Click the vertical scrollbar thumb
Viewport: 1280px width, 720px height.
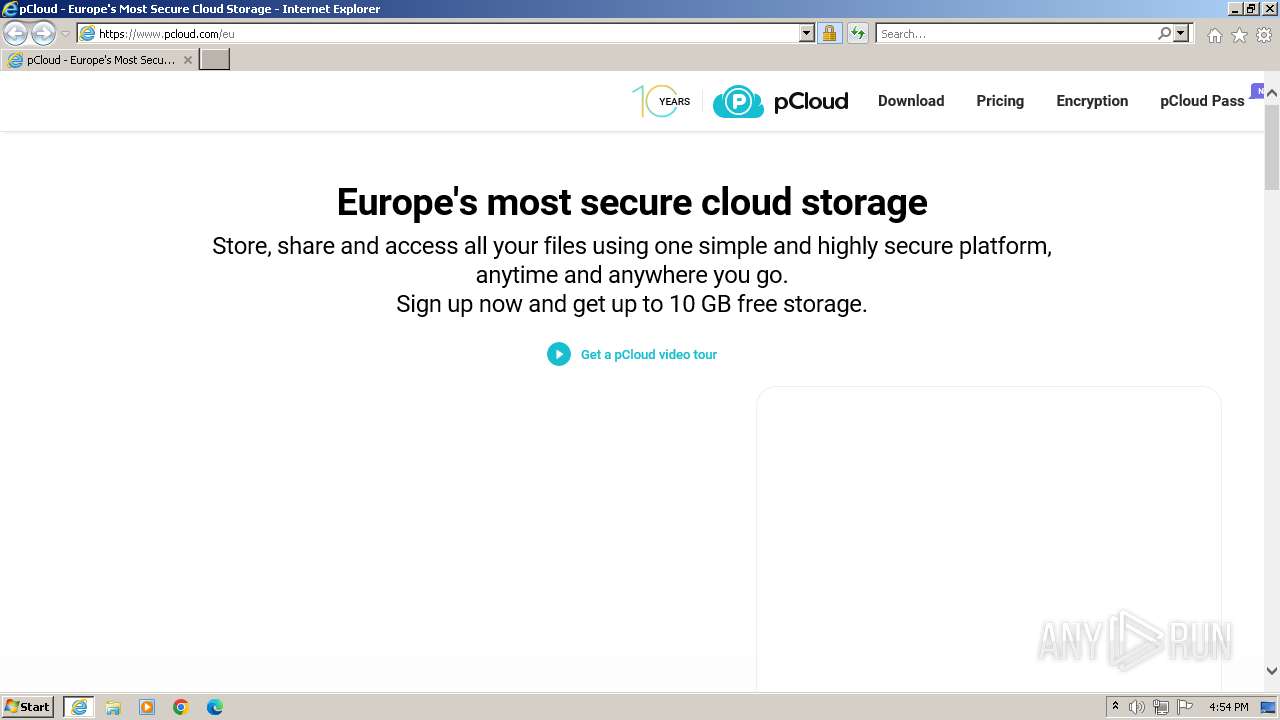1272,145
